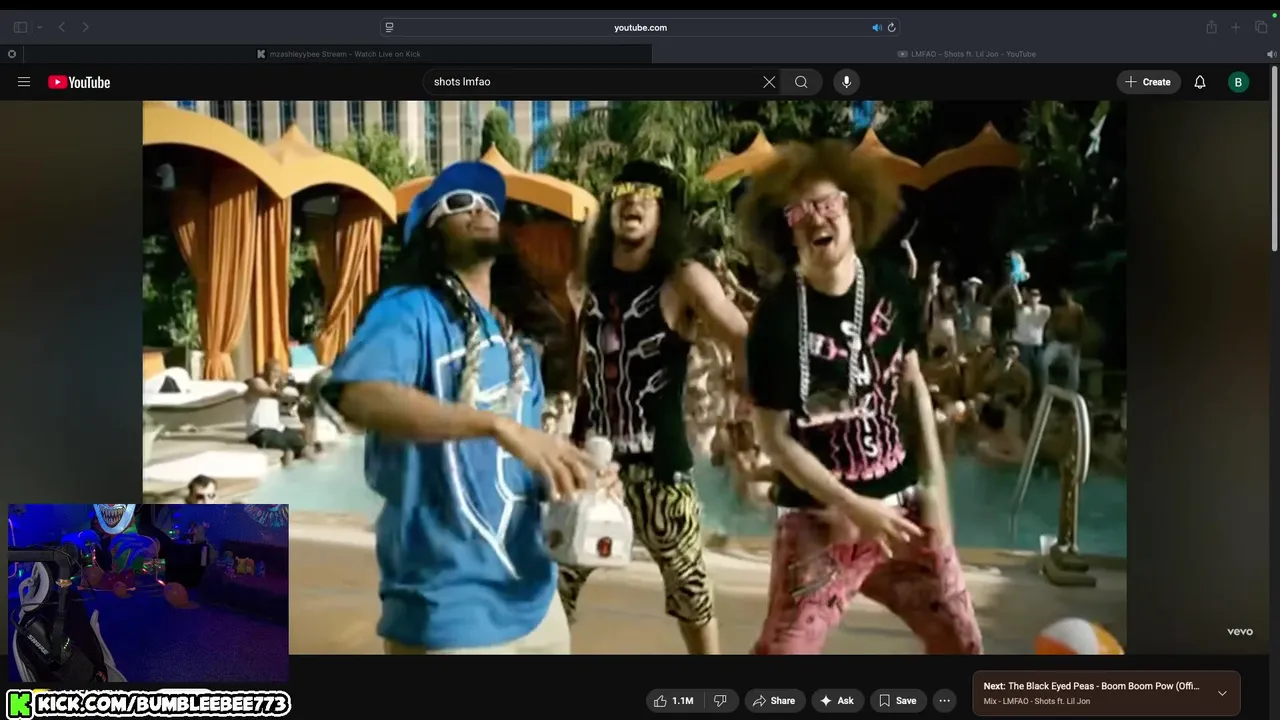Open the page reader icon in address bar

(389, 27)
